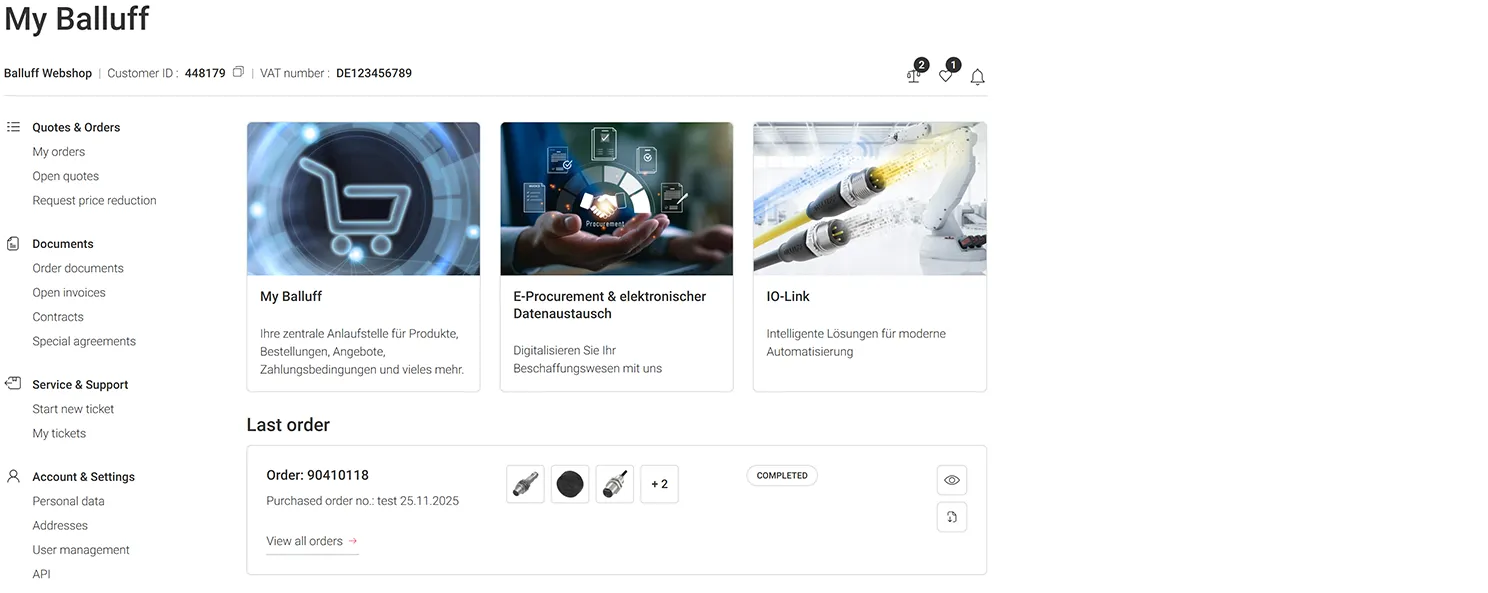Open the product comparison scale icon
Viewport: 1488px width, 593px height.
(x=914, y=76)
